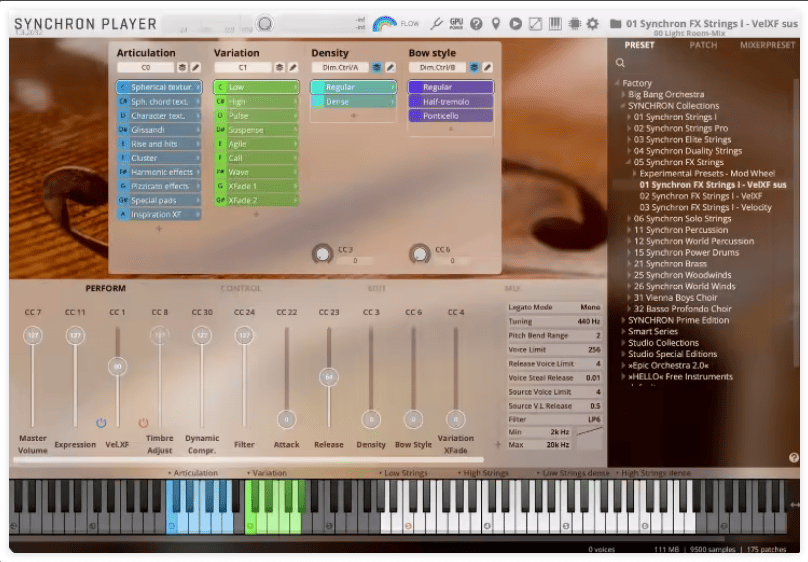Load preset 02 Synchron FX Strings I - VelXF

point(701,196)
